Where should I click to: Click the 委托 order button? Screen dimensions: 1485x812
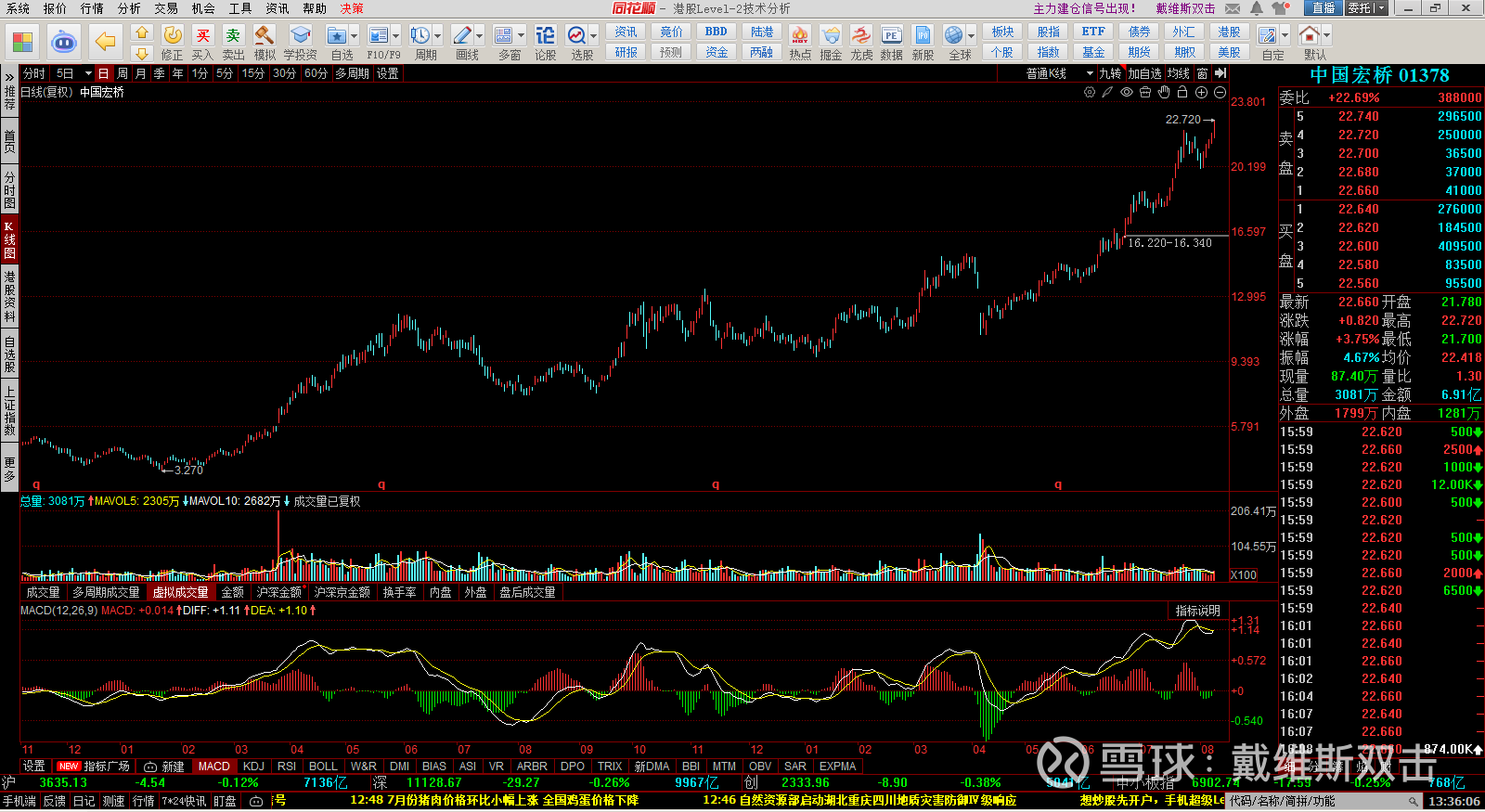(x=1366, y=7)
